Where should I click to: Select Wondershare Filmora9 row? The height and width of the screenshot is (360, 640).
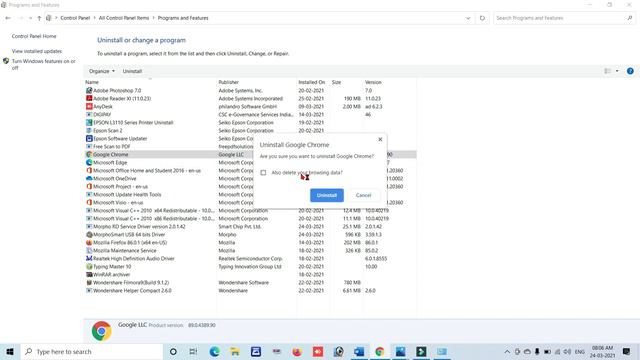coord(251,282)
